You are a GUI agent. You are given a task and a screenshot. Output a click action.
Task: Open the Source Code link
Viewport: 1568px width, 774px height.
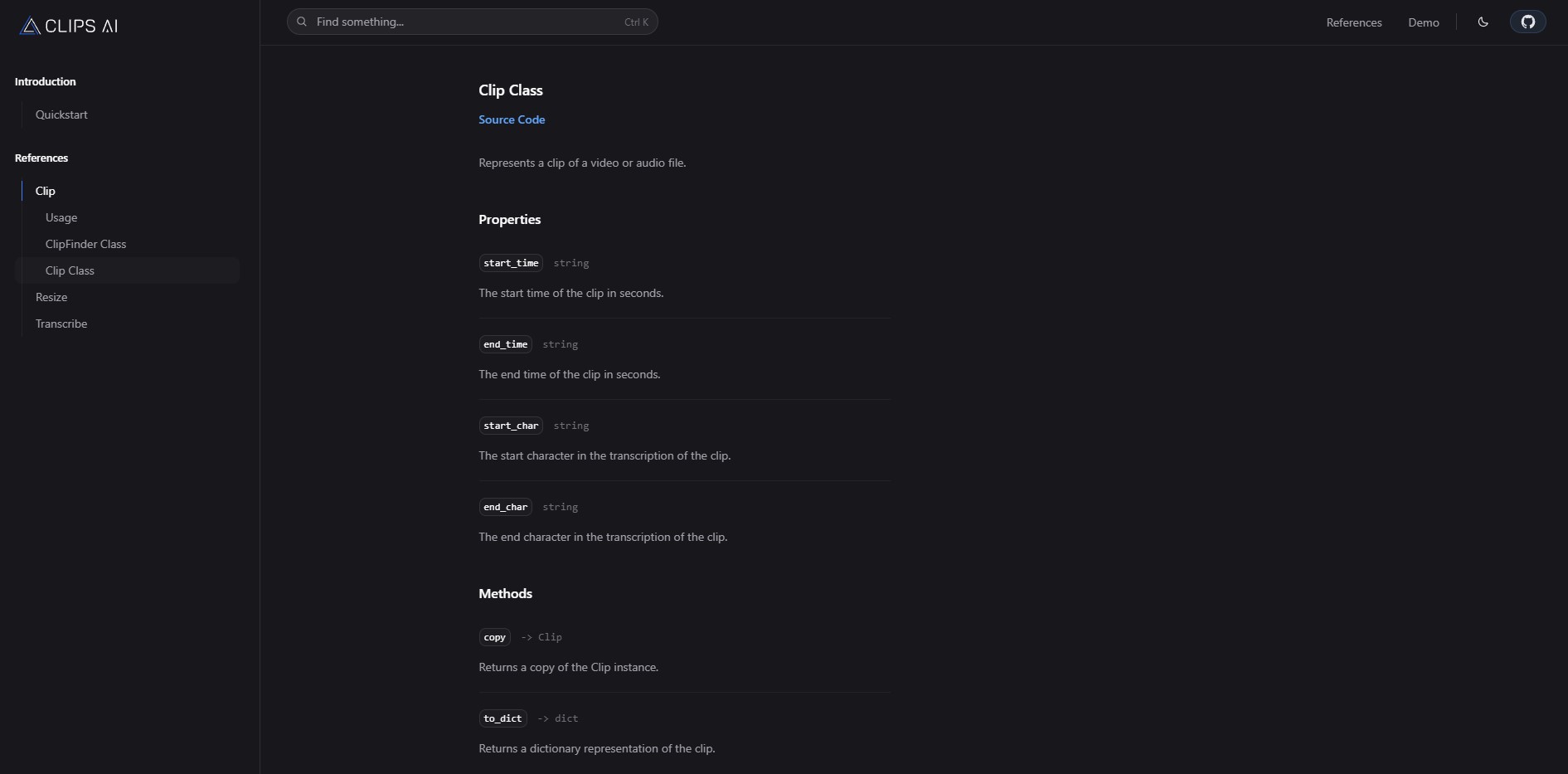click(512, 119)
